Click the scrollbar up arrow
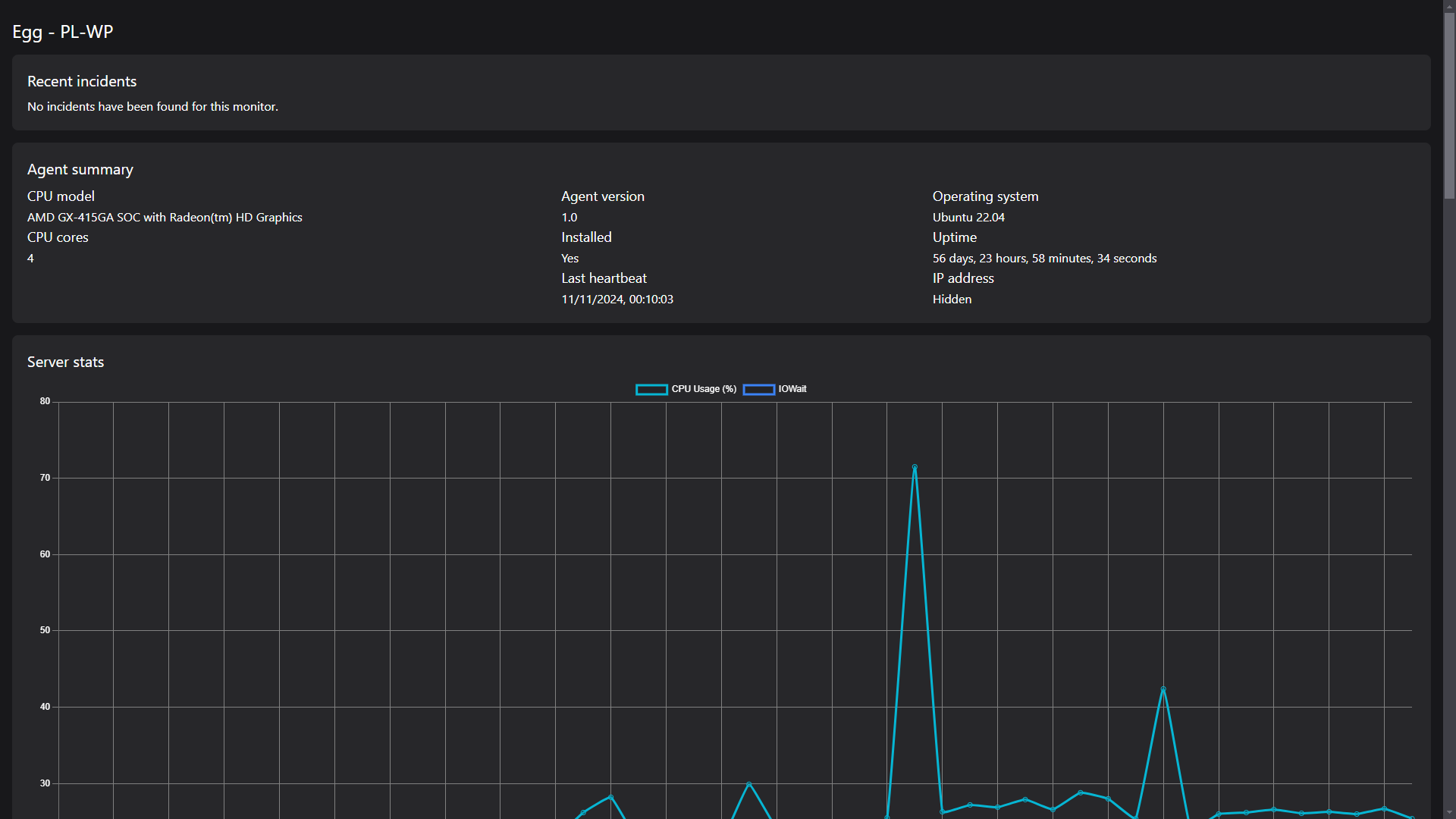The width and height of the screenshot is (1456, 819). [x=1449, y=7]
